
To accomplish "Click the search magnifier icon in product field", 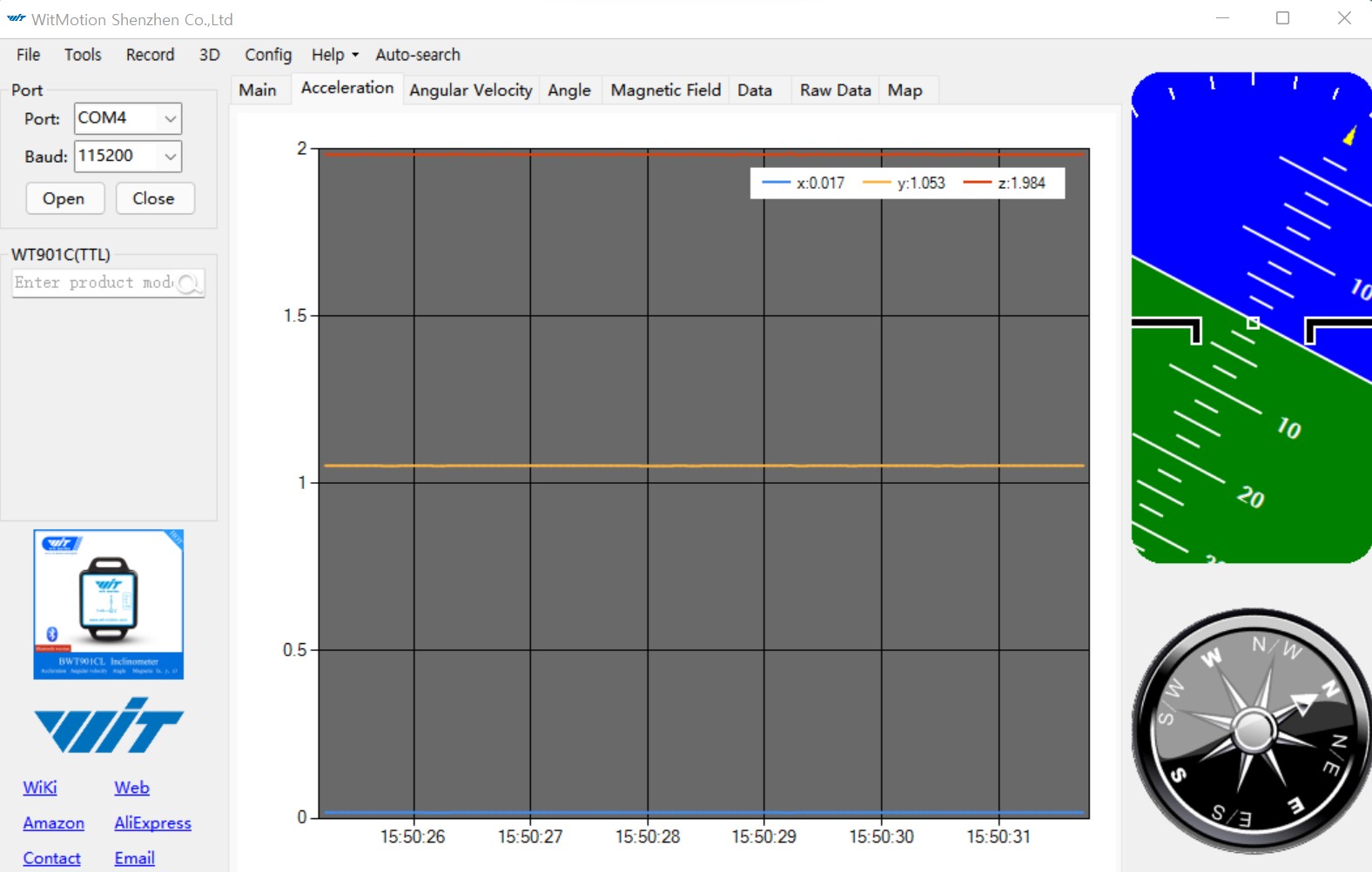I will (189, 283).
